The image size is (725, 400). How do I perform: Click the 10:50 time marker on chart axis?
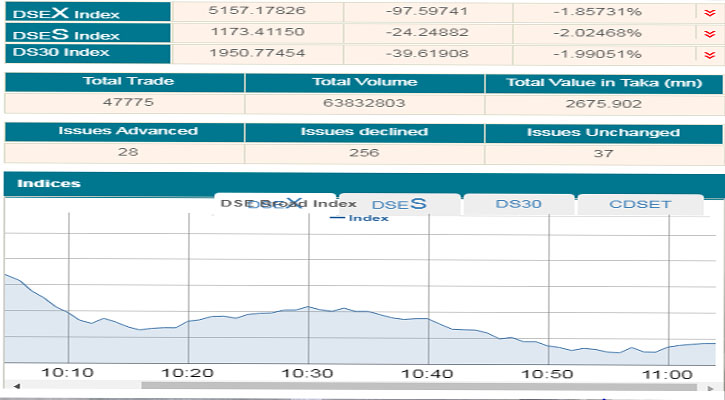(x=549, y=373)
